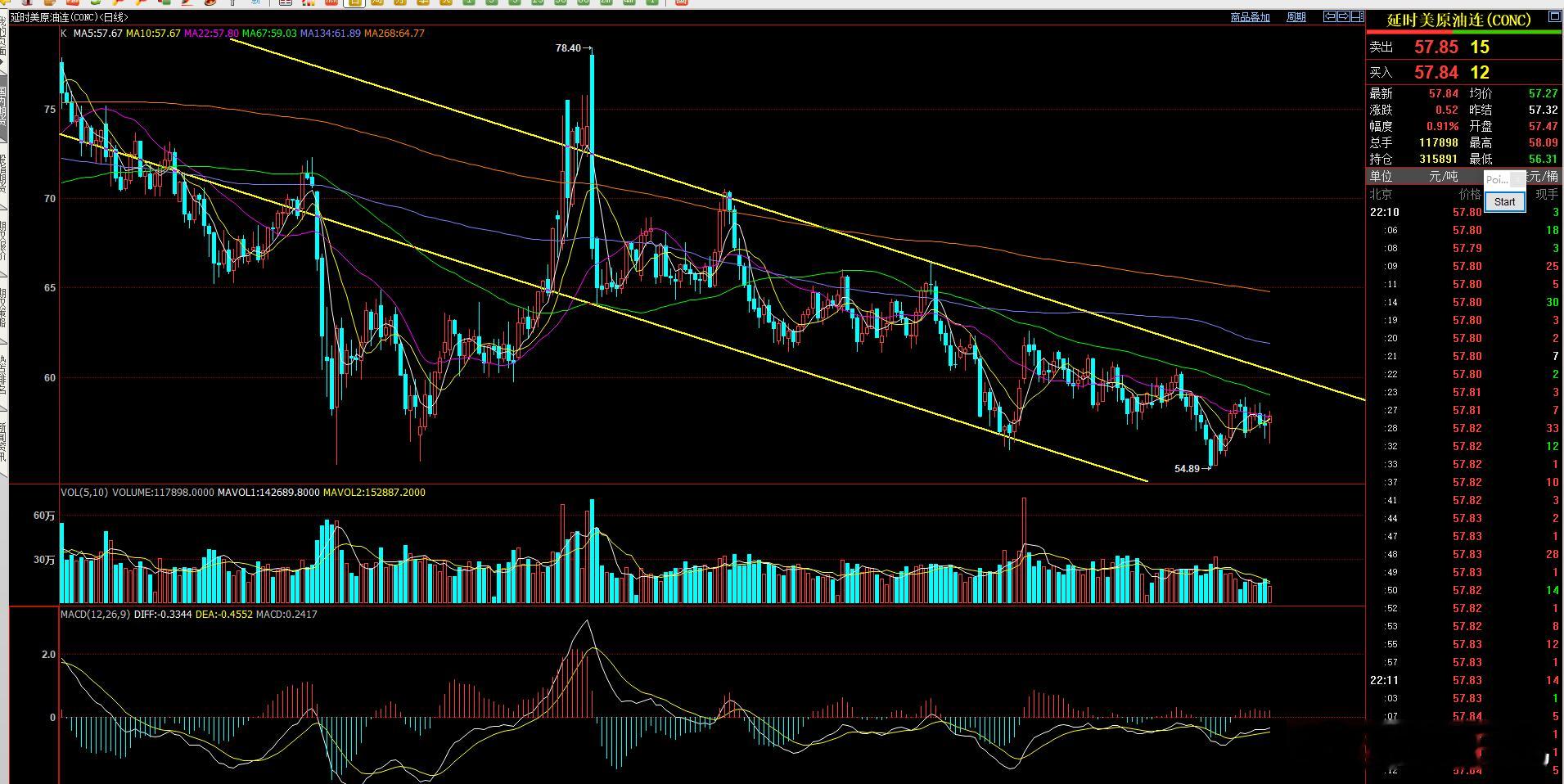Click the 卖出 ask price 57.85
Screen dimensions: 1564x784
coord(1436,47)
